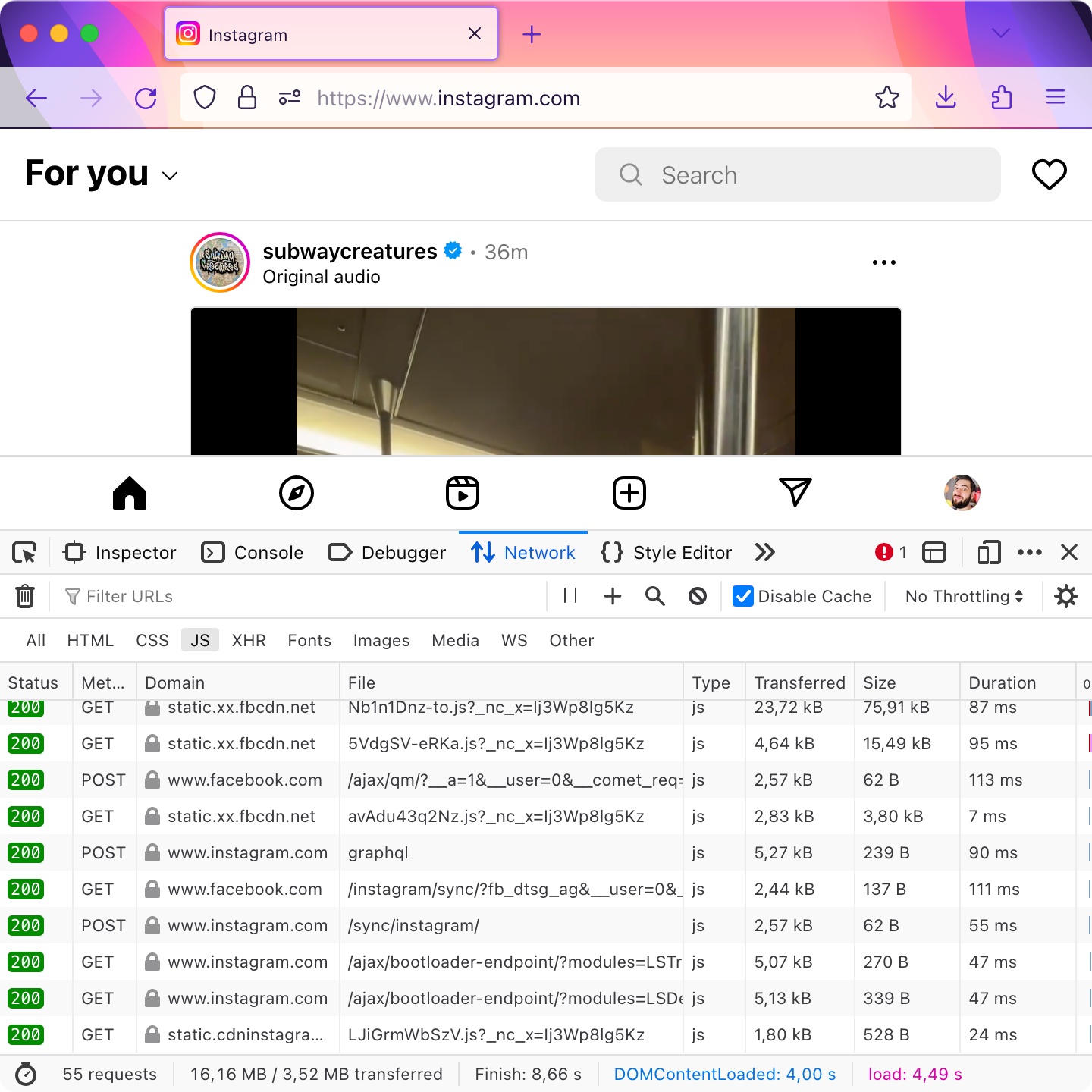1092x1092 pixels.
Task: Switch to the Console tab
Action: (x=253, y=553)
